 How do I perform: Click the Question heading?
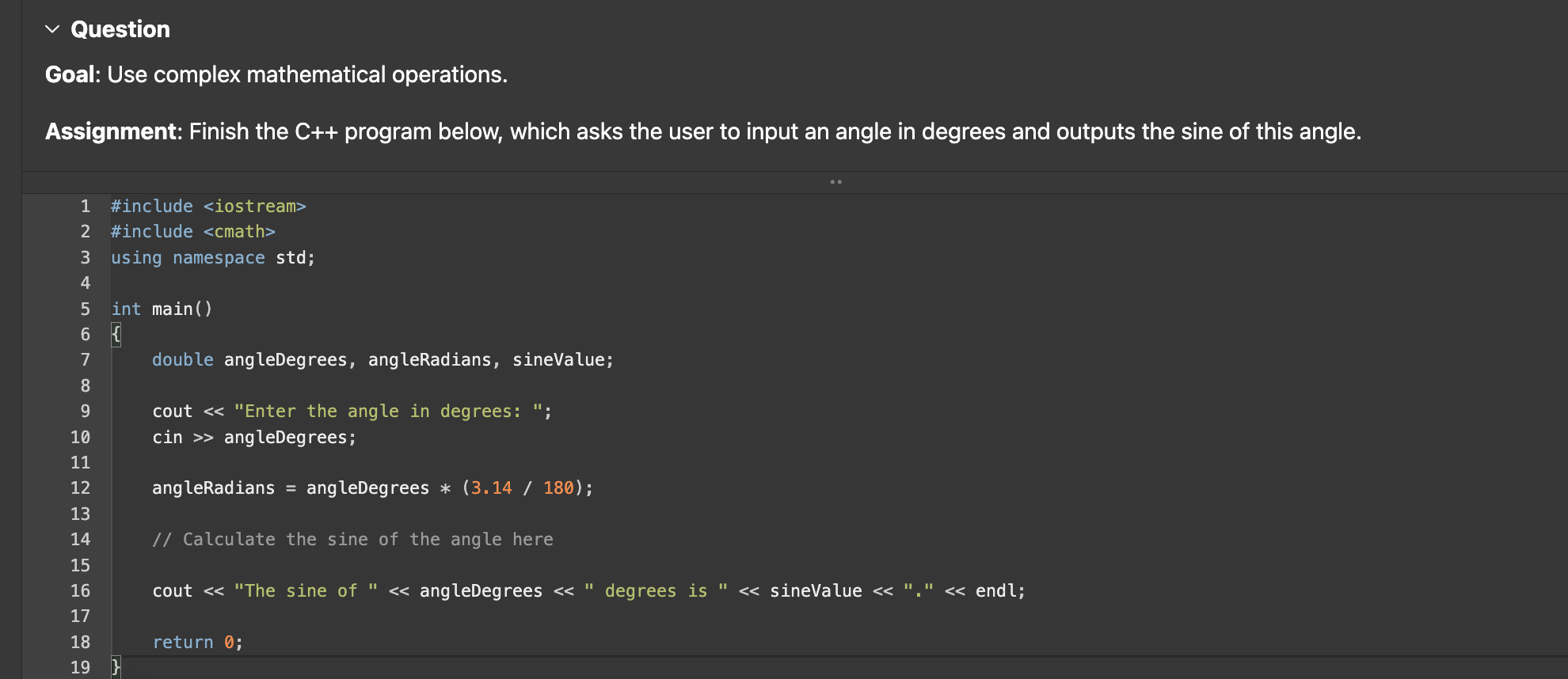[x=120, y=29]
